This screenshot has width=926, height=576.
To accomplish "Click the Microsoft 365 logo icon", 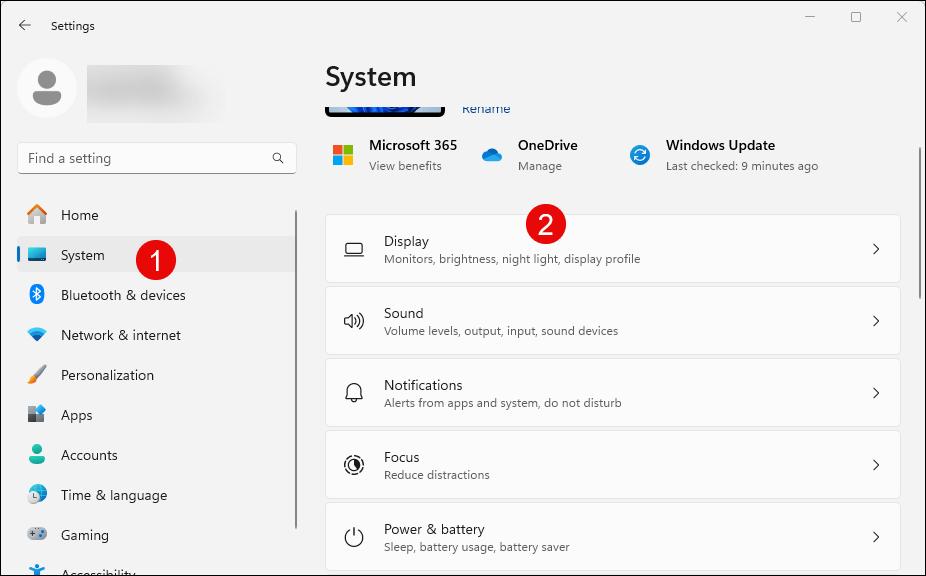I will click(x=343, y=155).
